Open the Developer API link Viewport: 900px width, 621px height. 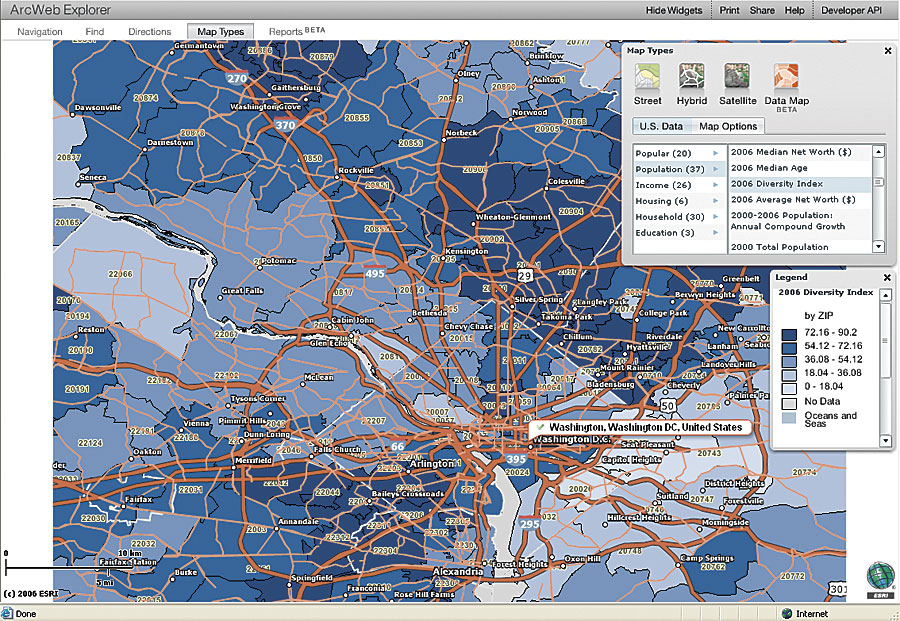[851, 10]
